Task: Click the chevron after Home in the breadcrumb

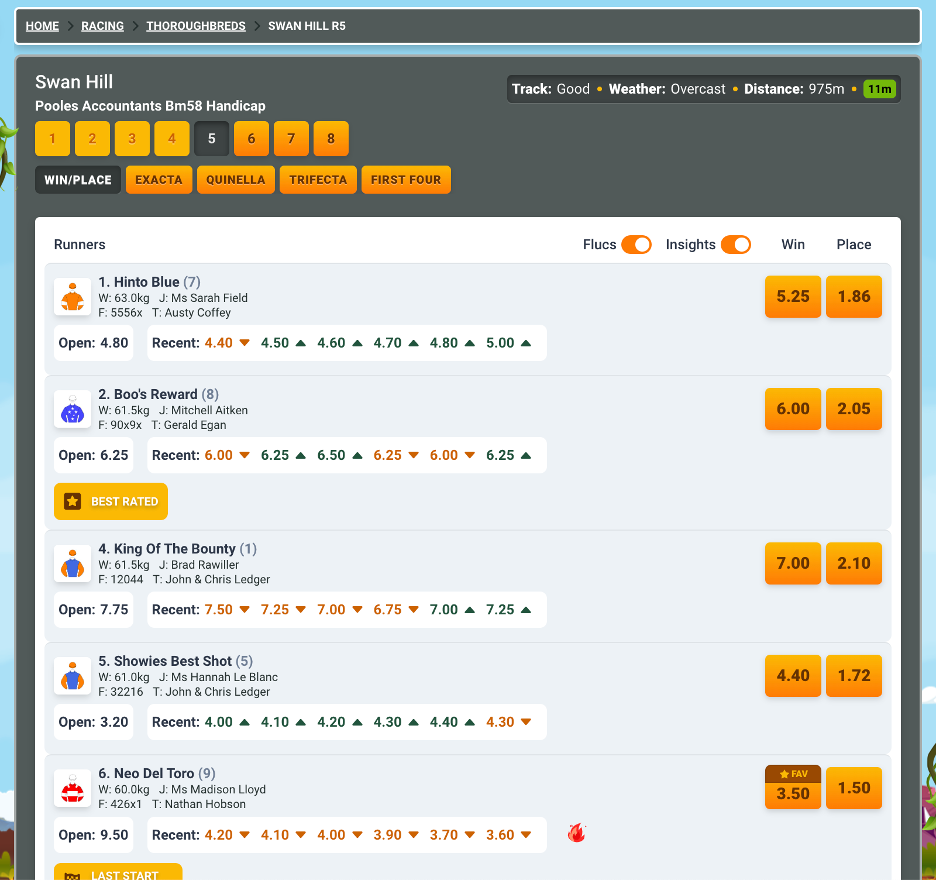Action: coord(70,26)
